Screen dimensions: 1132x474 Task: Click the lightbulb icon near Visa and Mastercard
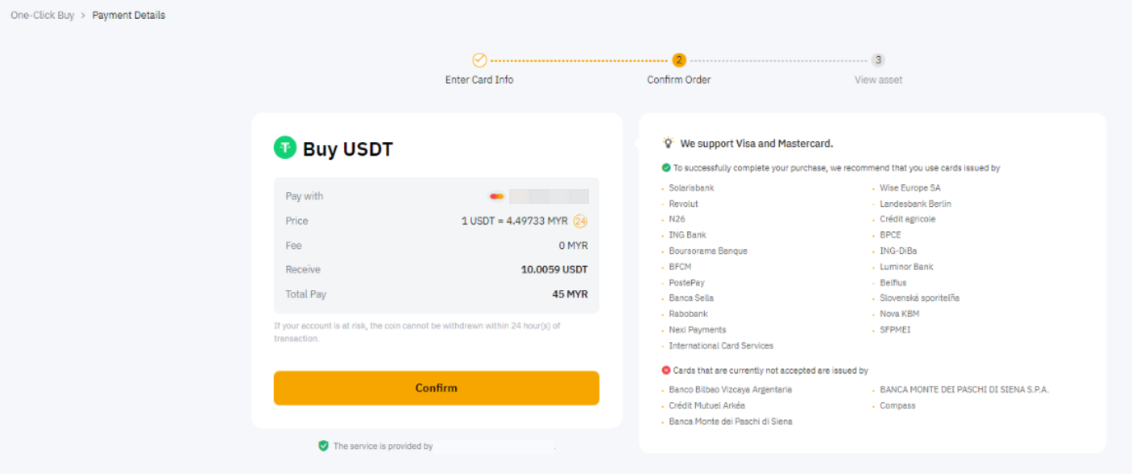tap(667, 143)
